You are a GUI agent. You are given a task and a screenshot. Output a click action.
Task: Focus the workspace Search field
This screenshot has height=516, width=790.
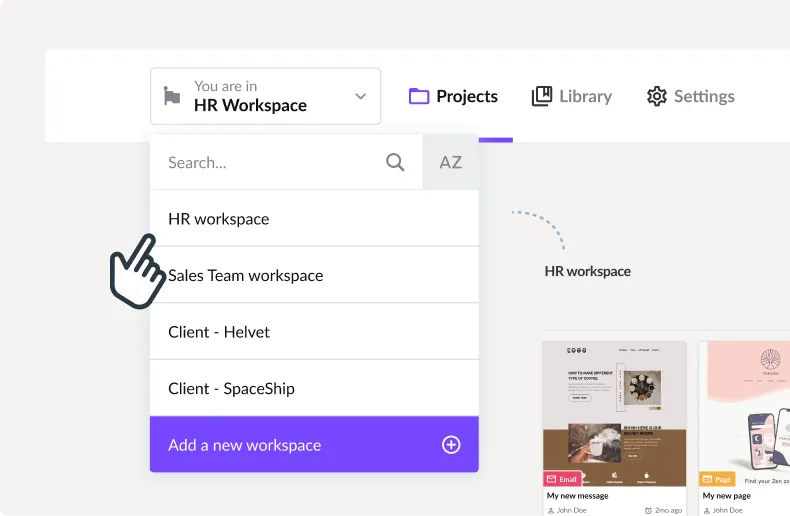[x=286, y=162]
